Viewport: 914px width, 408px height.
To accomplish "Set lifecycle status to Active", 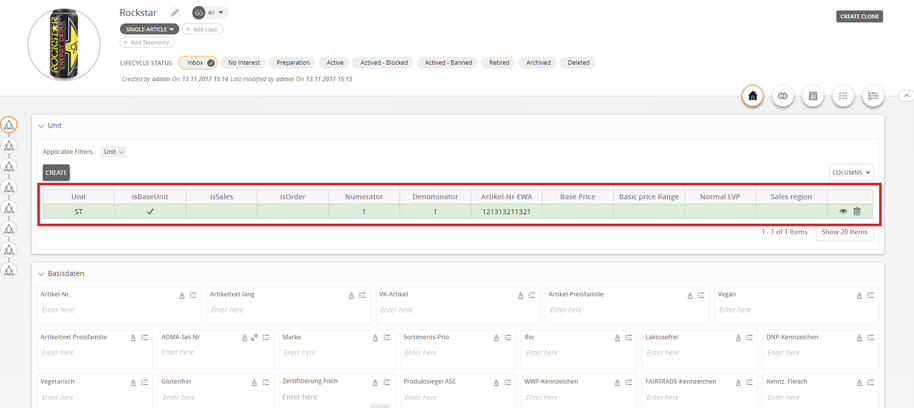I will pos(335,63).
